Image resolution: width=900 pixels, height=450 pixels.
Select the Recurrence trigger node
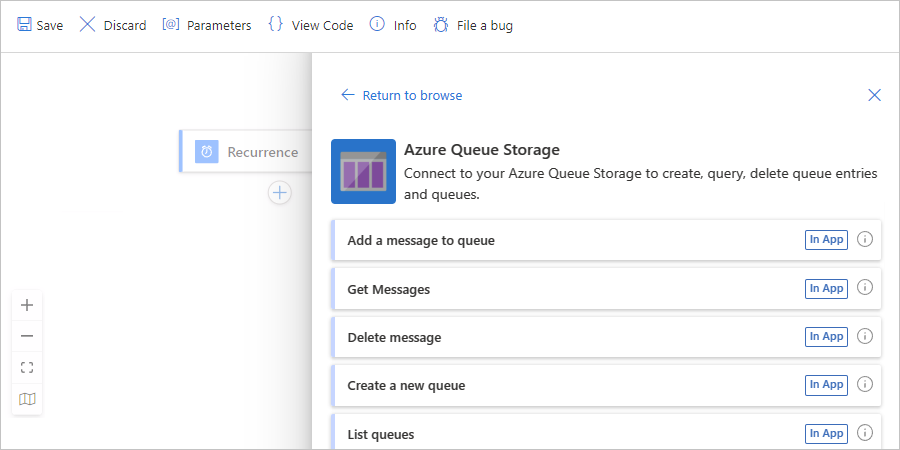pyautogui.click(x=246, y=152)
